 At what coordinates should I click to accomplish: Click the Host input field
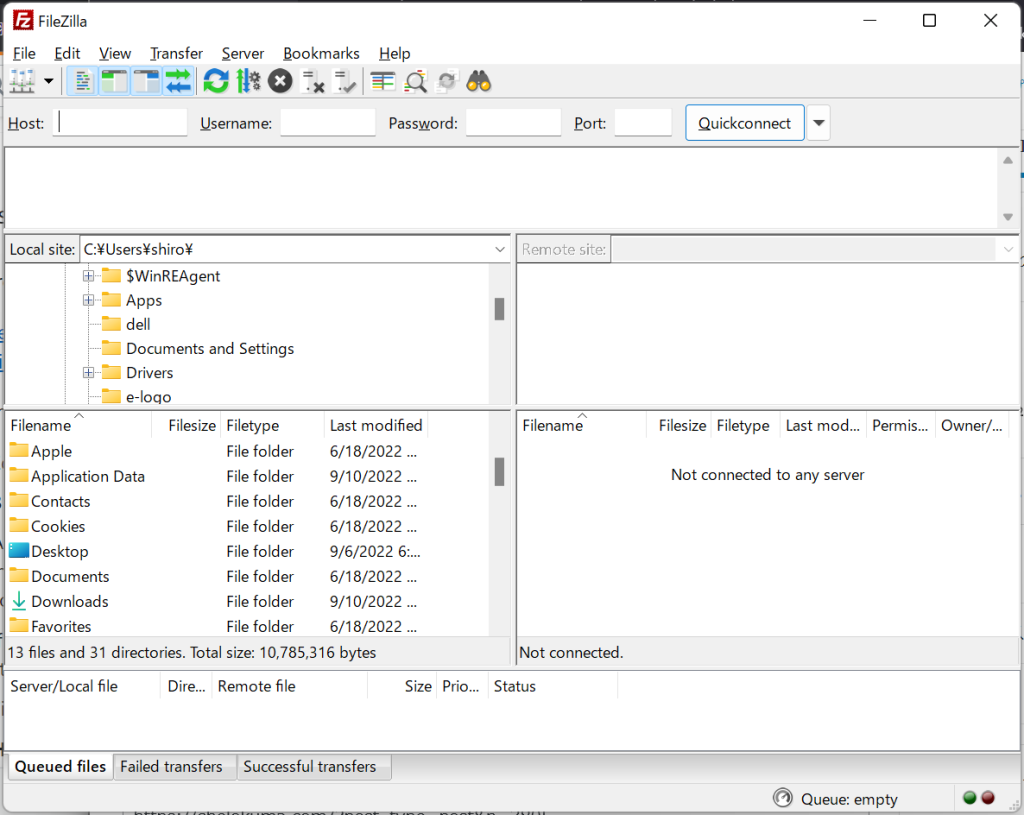tap(120, 123)
